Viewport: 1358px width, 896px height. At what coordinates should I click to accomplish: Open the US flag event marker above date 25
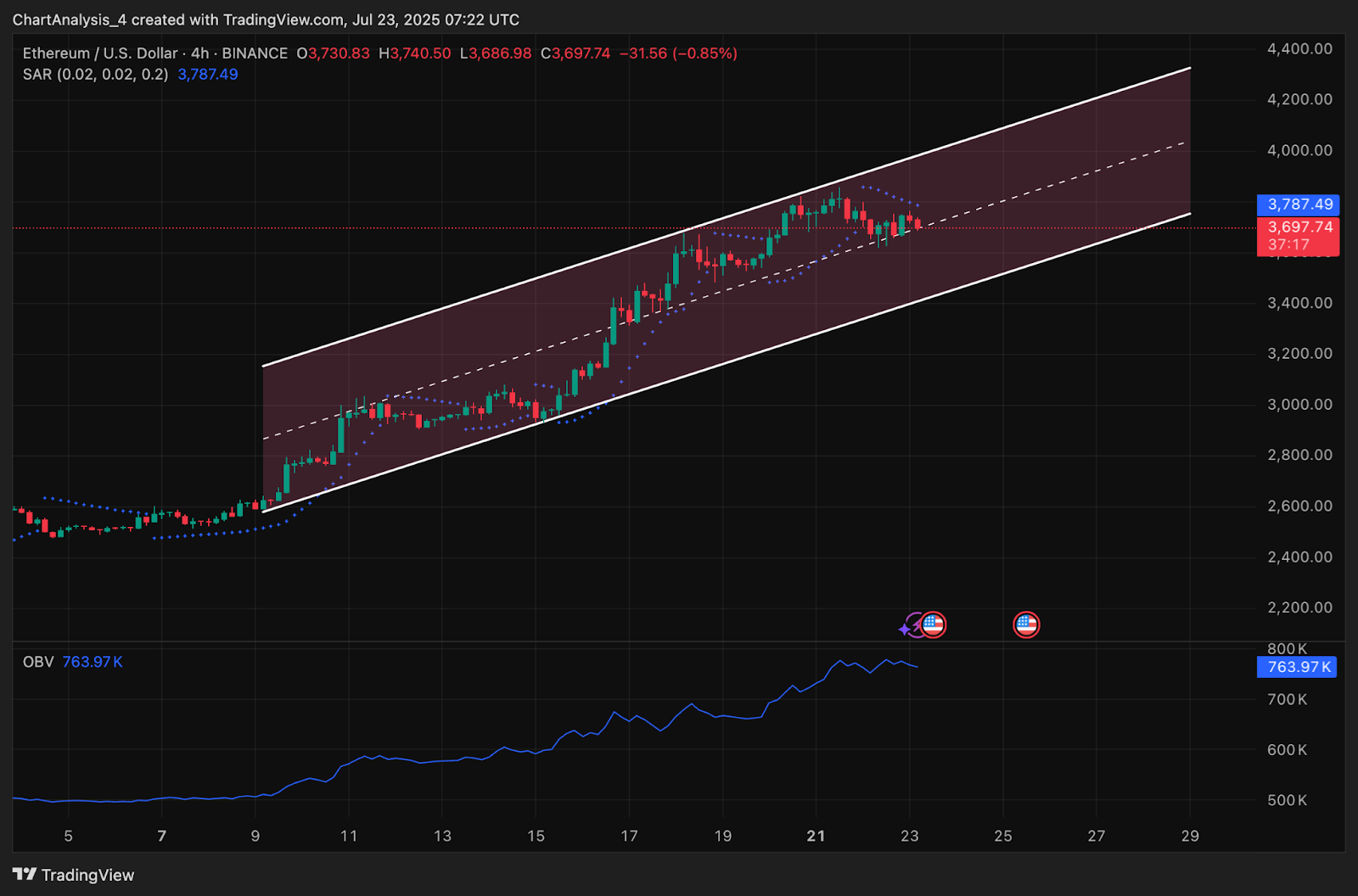pos(1026,625)
